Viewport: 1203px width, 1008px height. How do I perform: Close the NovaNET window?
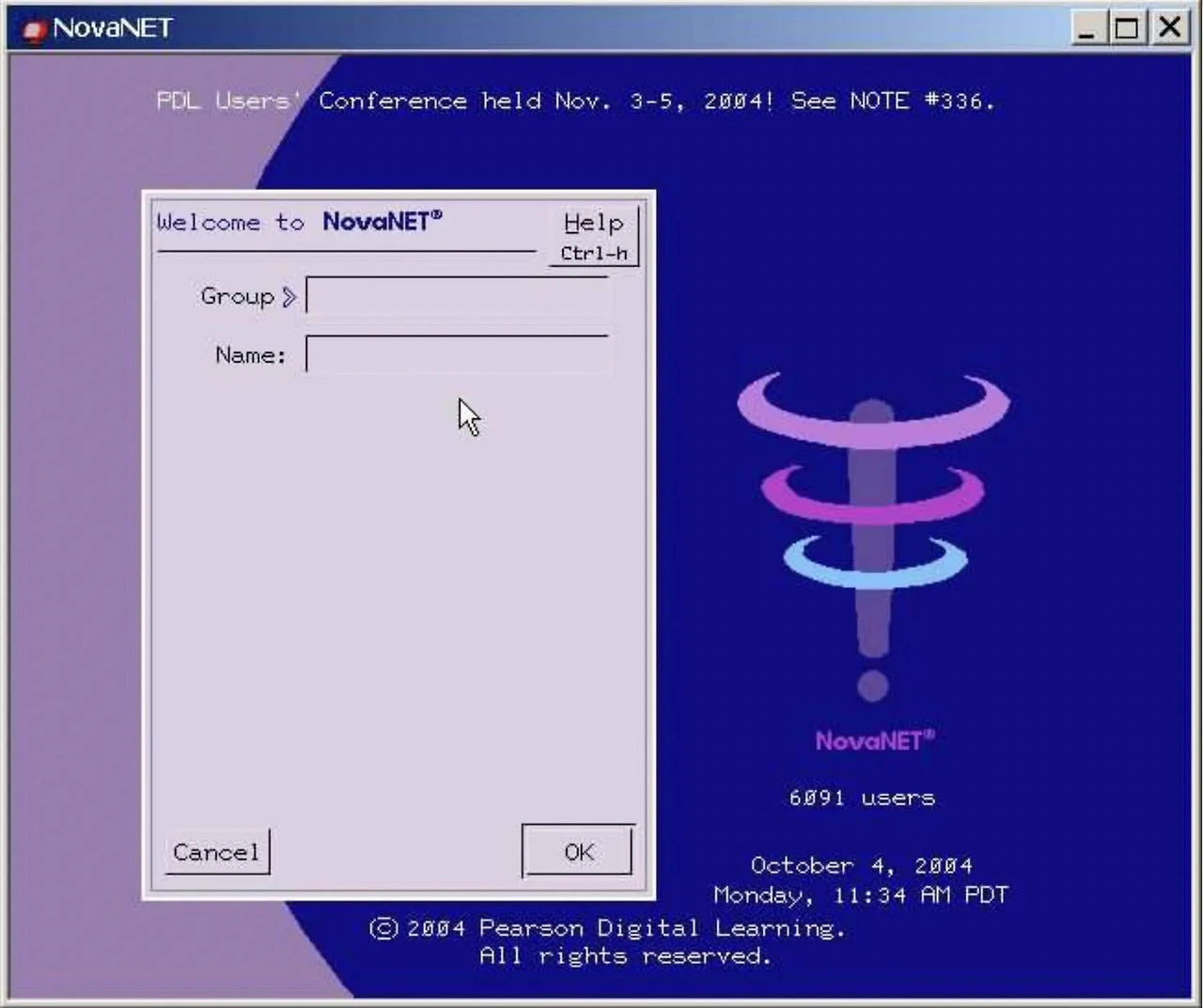[1169, 27]
